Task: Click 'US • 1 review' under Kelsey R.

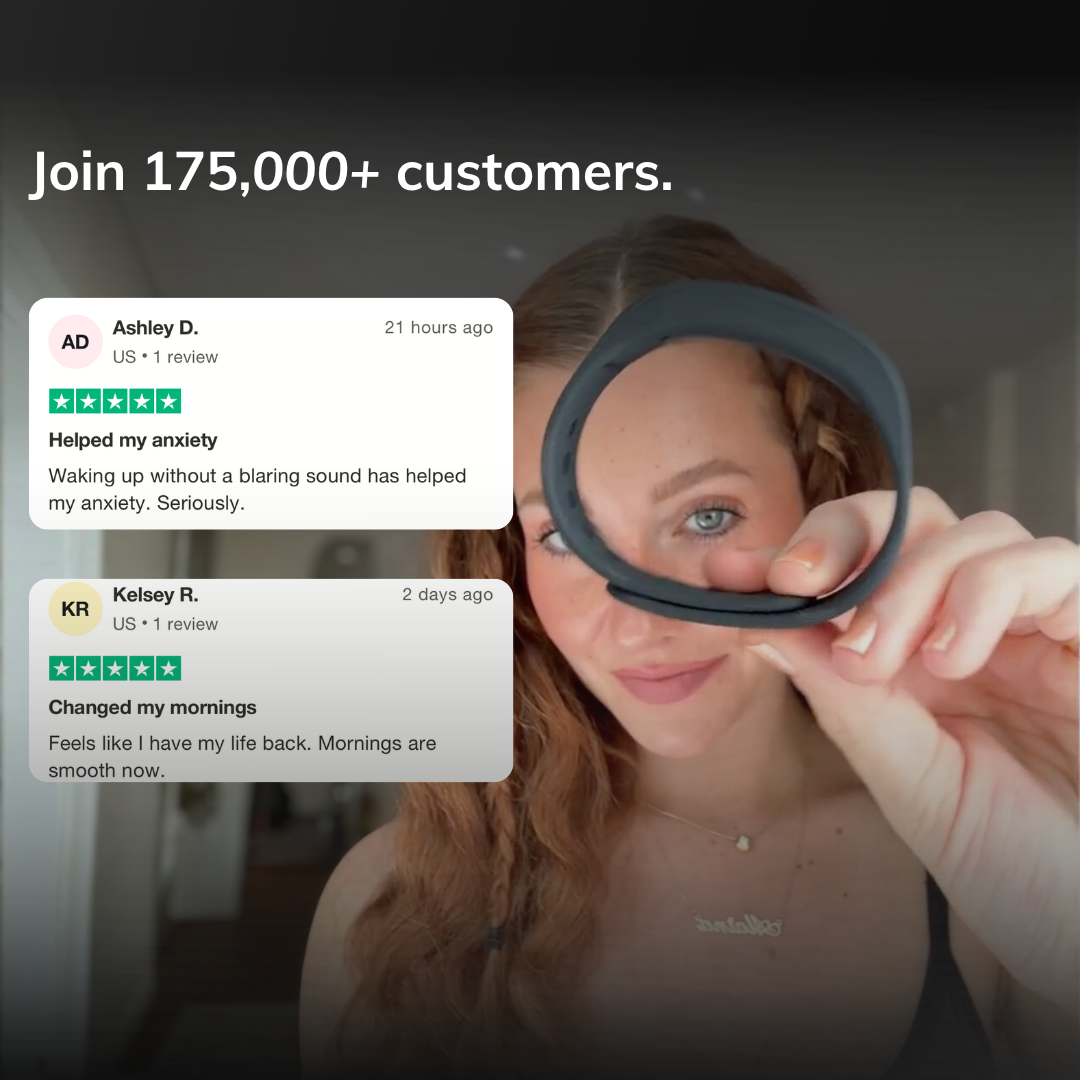Action: click(x=165, y=624)
